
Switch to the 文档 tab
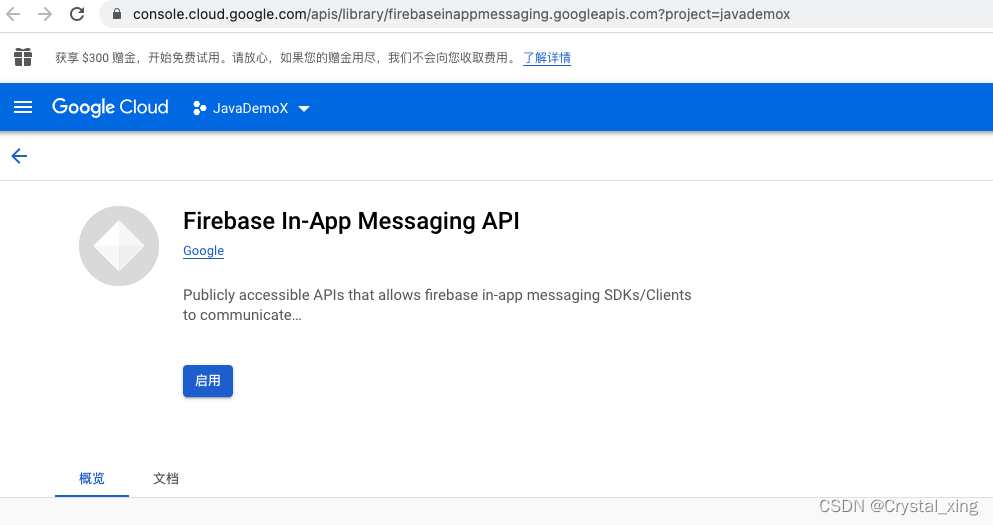(166, 479)
